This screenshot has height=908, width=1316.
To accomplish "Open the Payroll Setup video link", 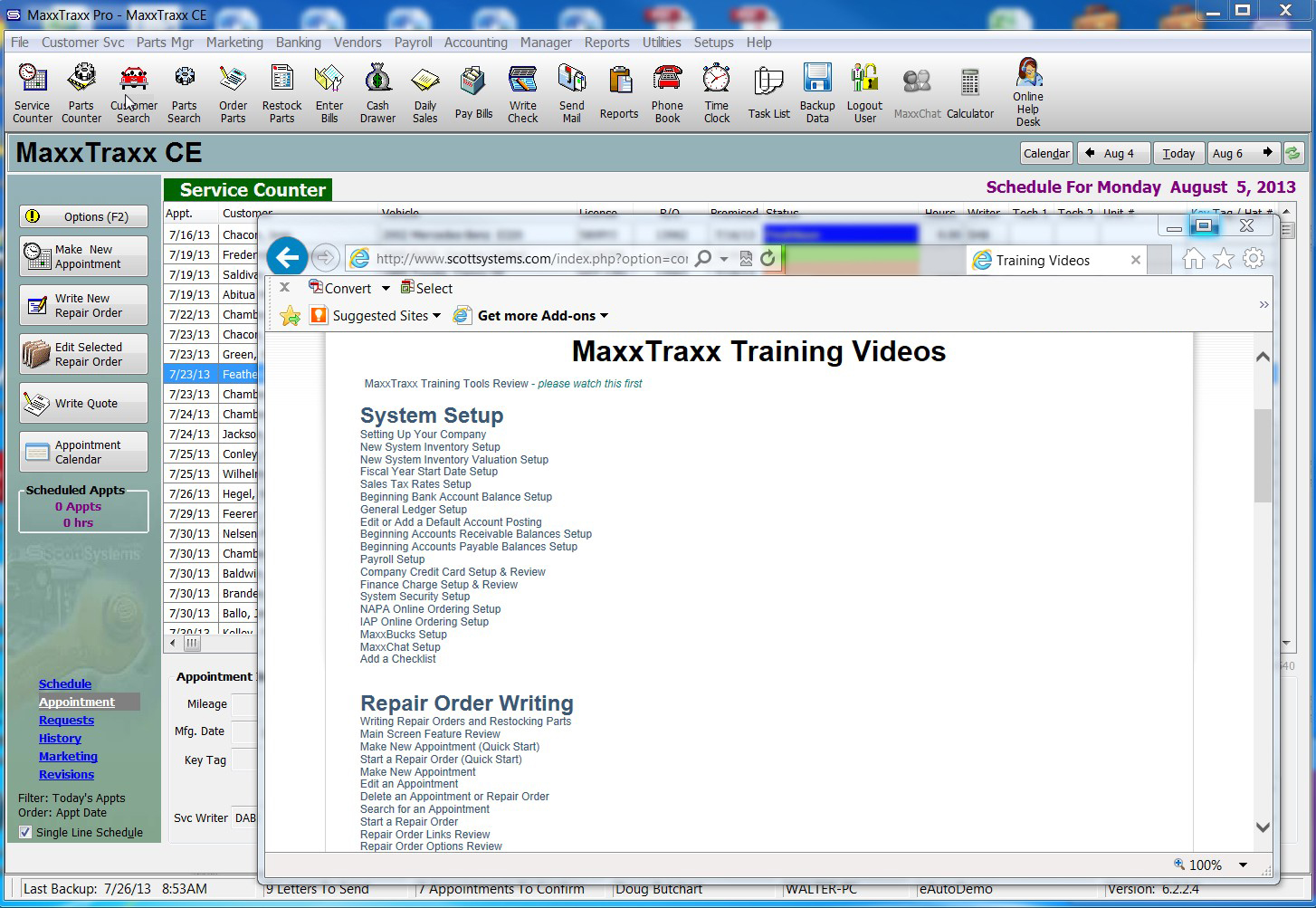I will coord(392,559).
